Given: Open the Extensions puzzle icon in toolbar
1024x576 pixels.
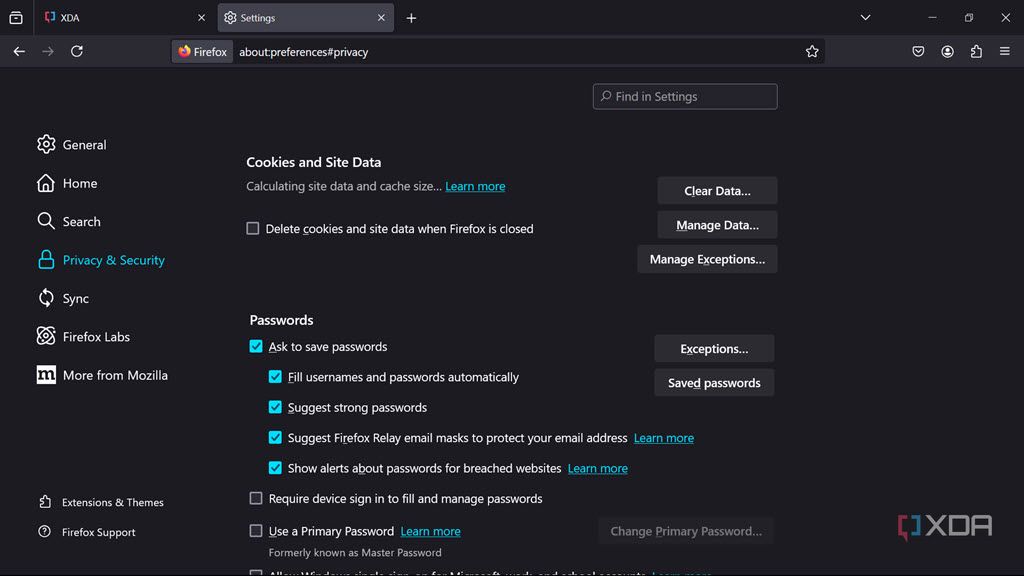Looking at the screenshot, I should pos(976,52).
